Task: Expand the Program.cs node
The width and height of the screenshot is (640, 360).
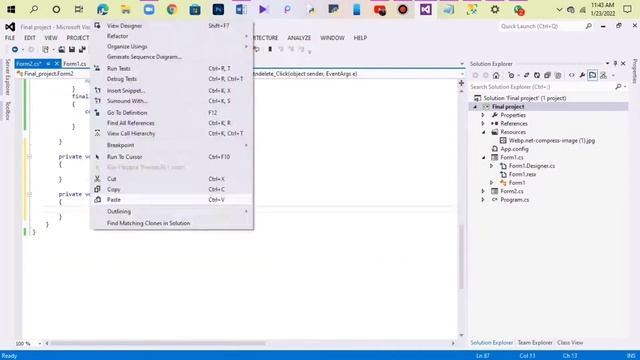Action: click(483, 200)
